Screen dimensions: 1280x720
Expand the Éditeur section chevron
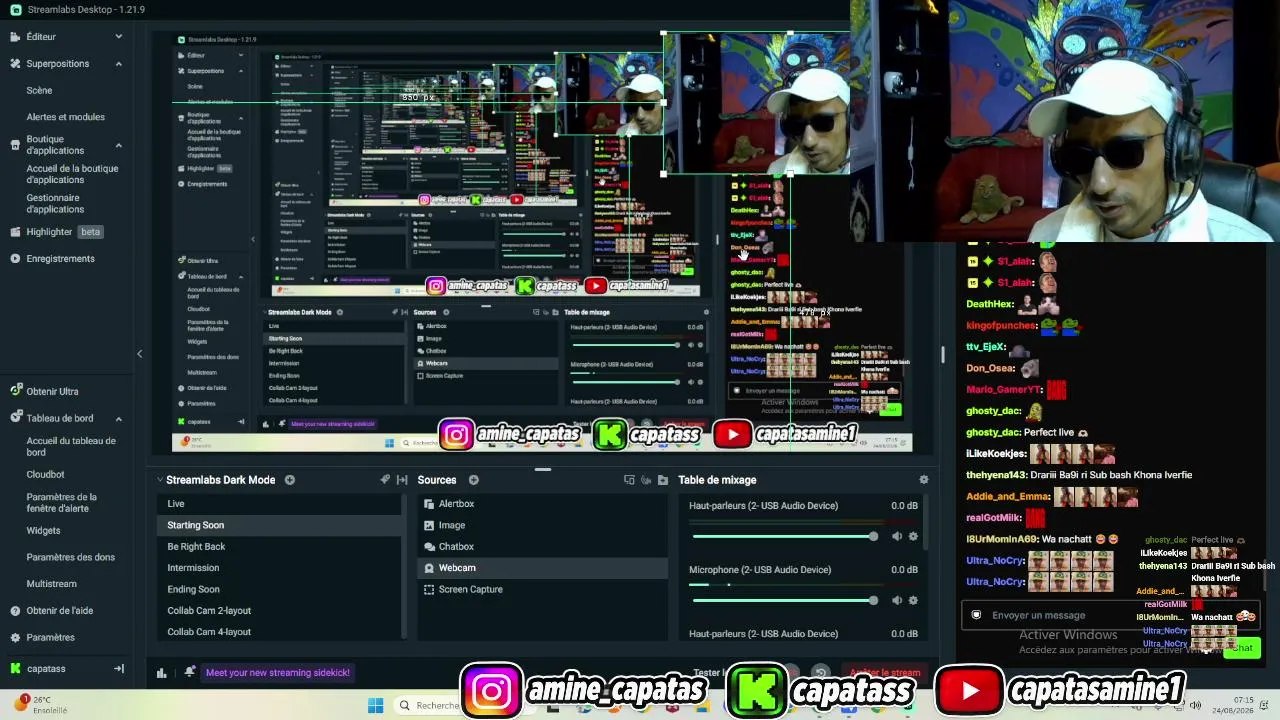pos(119,37)
